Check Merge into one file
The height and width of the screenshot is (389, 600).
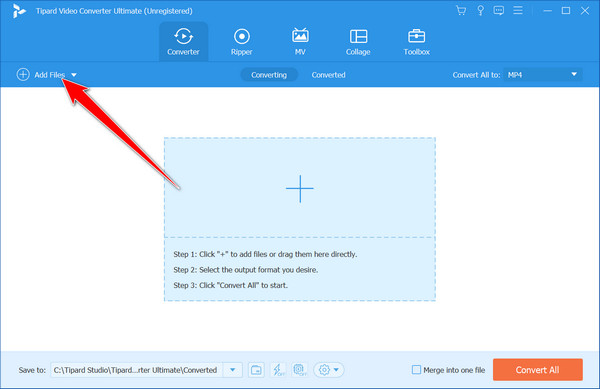click(416, 370)
